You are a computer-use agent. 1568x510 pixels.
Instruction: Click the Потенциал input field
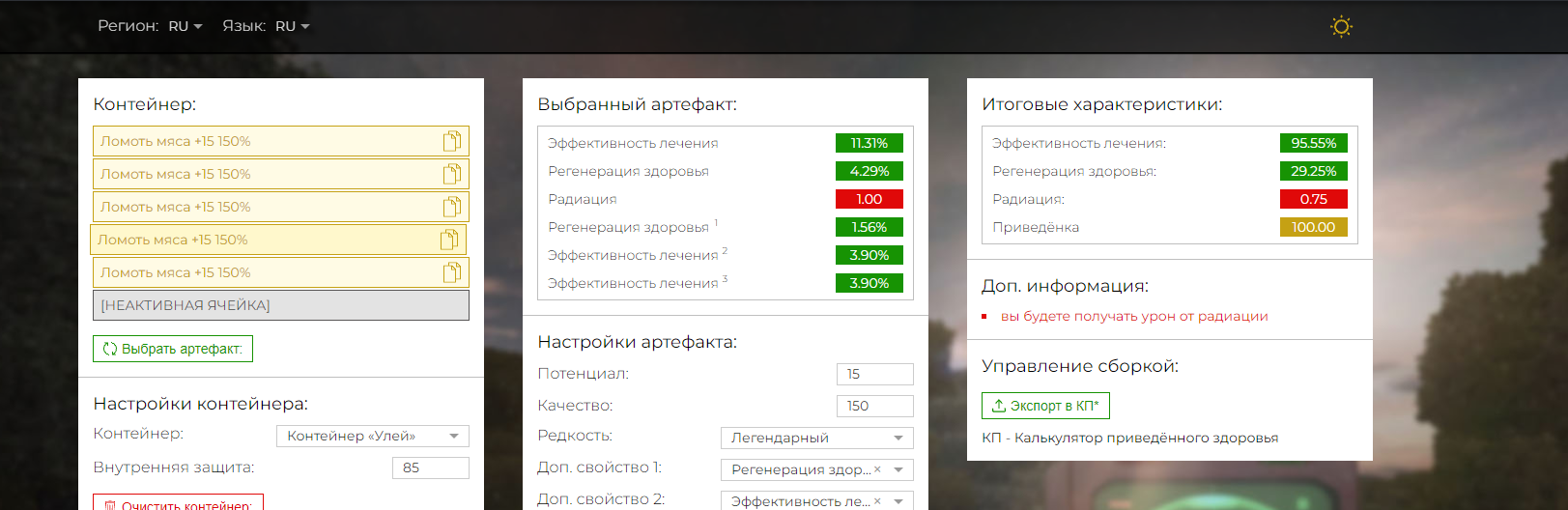874,374
